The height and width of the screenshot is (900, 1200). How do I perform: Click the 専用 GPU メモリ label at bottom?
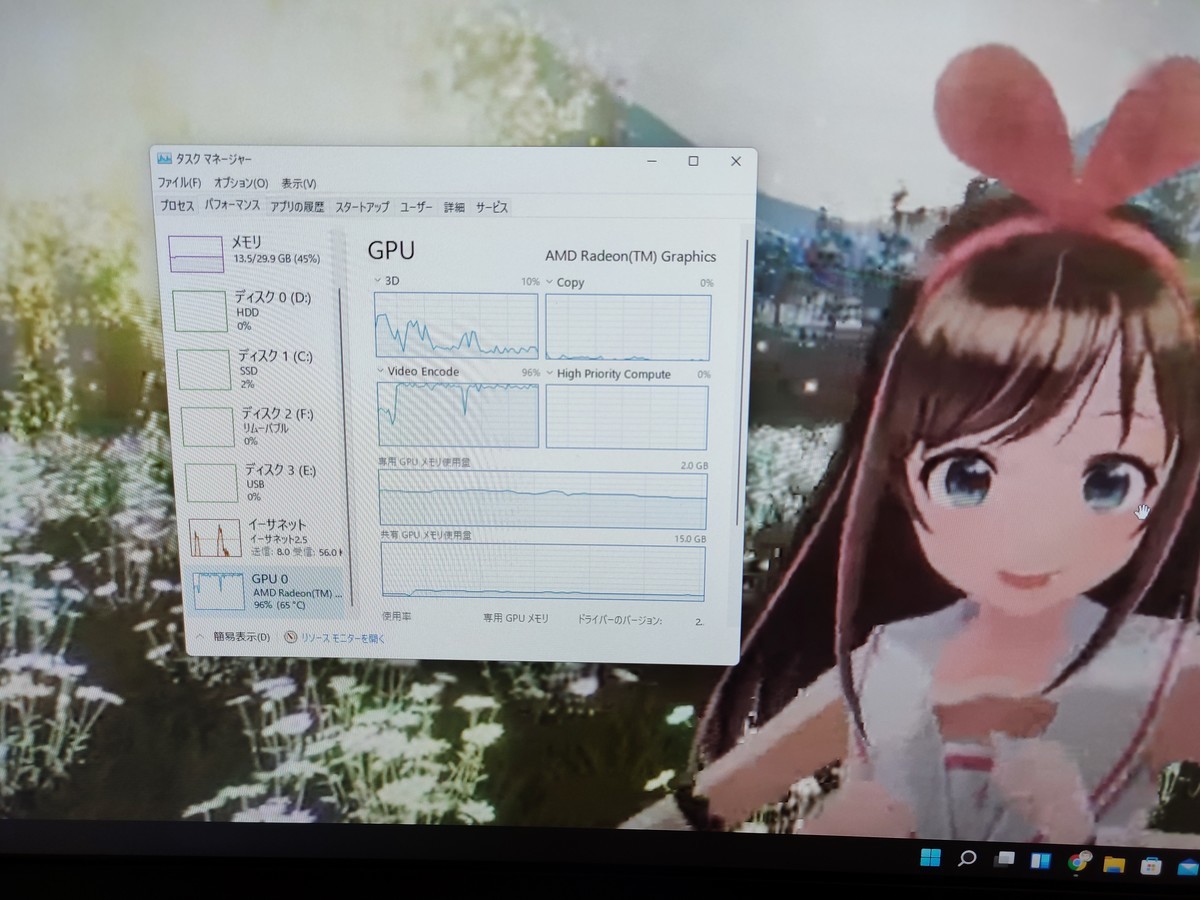click(x=516, y=619)
